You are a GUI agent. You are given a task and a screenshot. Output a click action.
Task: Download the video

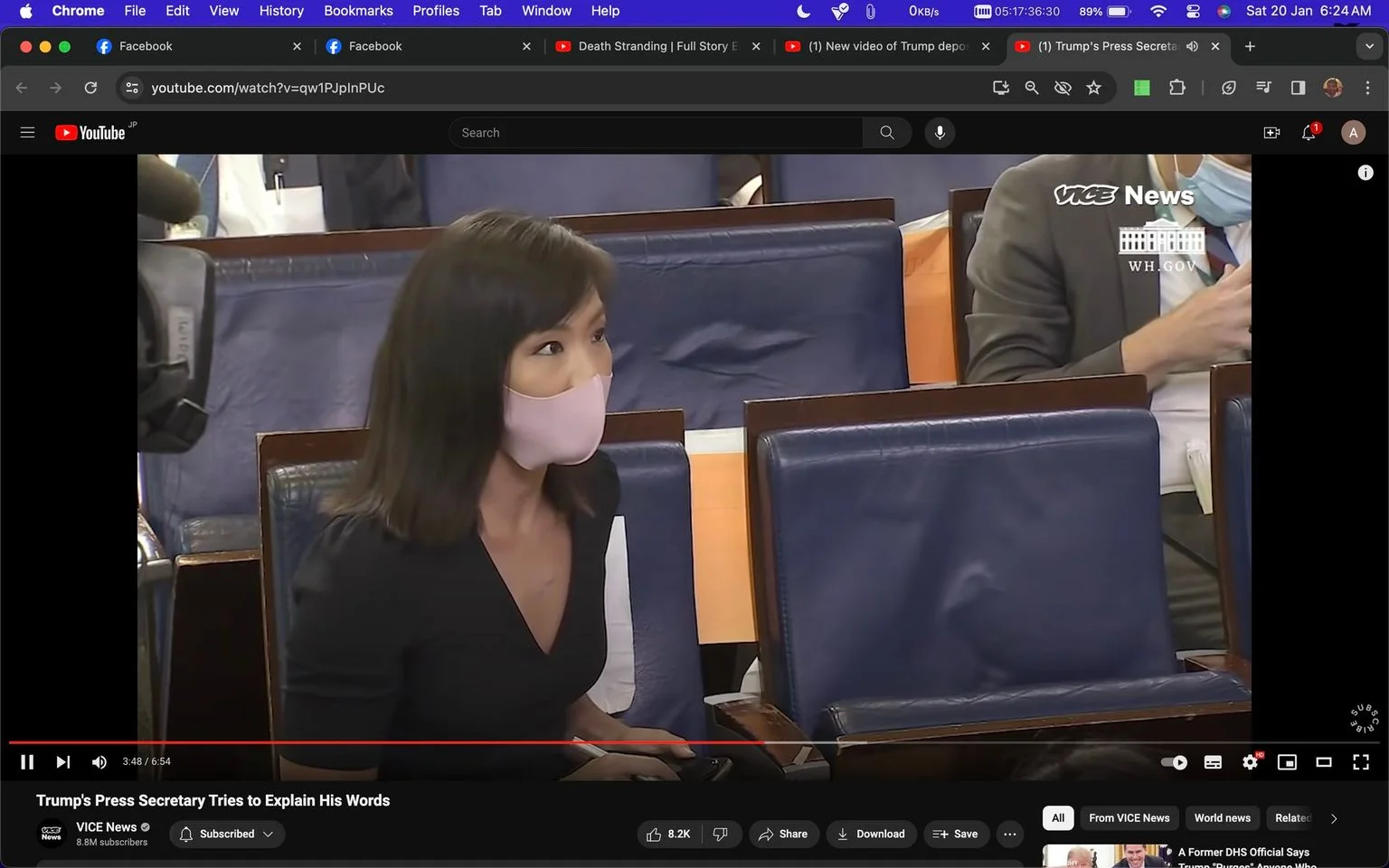click(872, 834)
